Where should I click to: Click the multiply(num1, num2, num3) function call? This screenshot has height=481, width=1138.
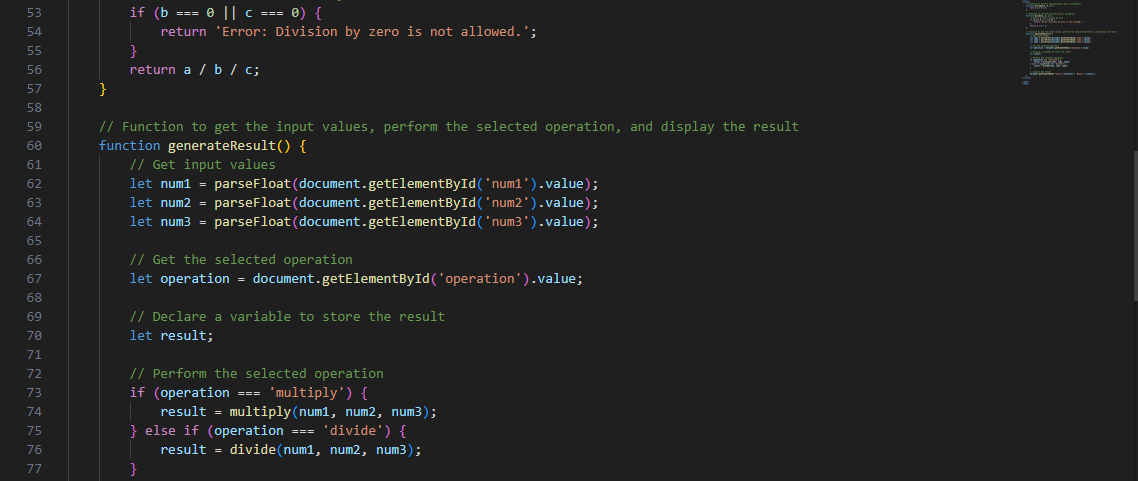point(333,412)
